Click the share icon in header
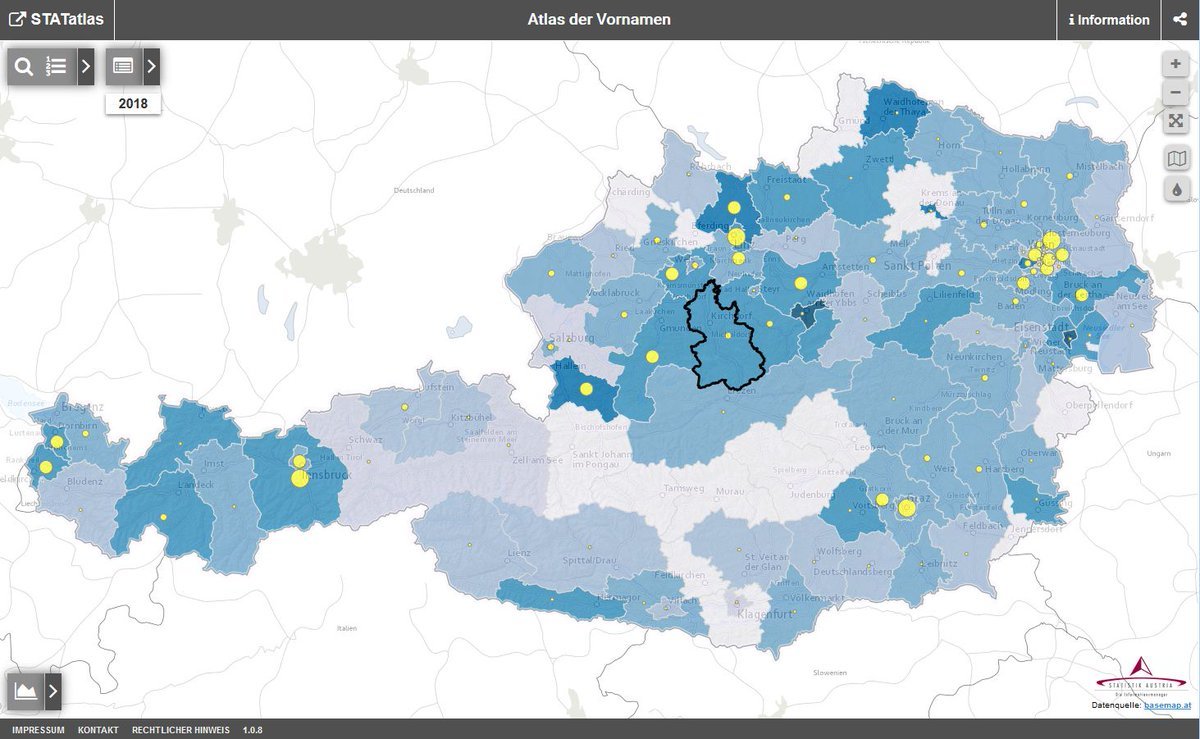The width and height of the screenshot is (1200, 739). (x=1180, y=20)
